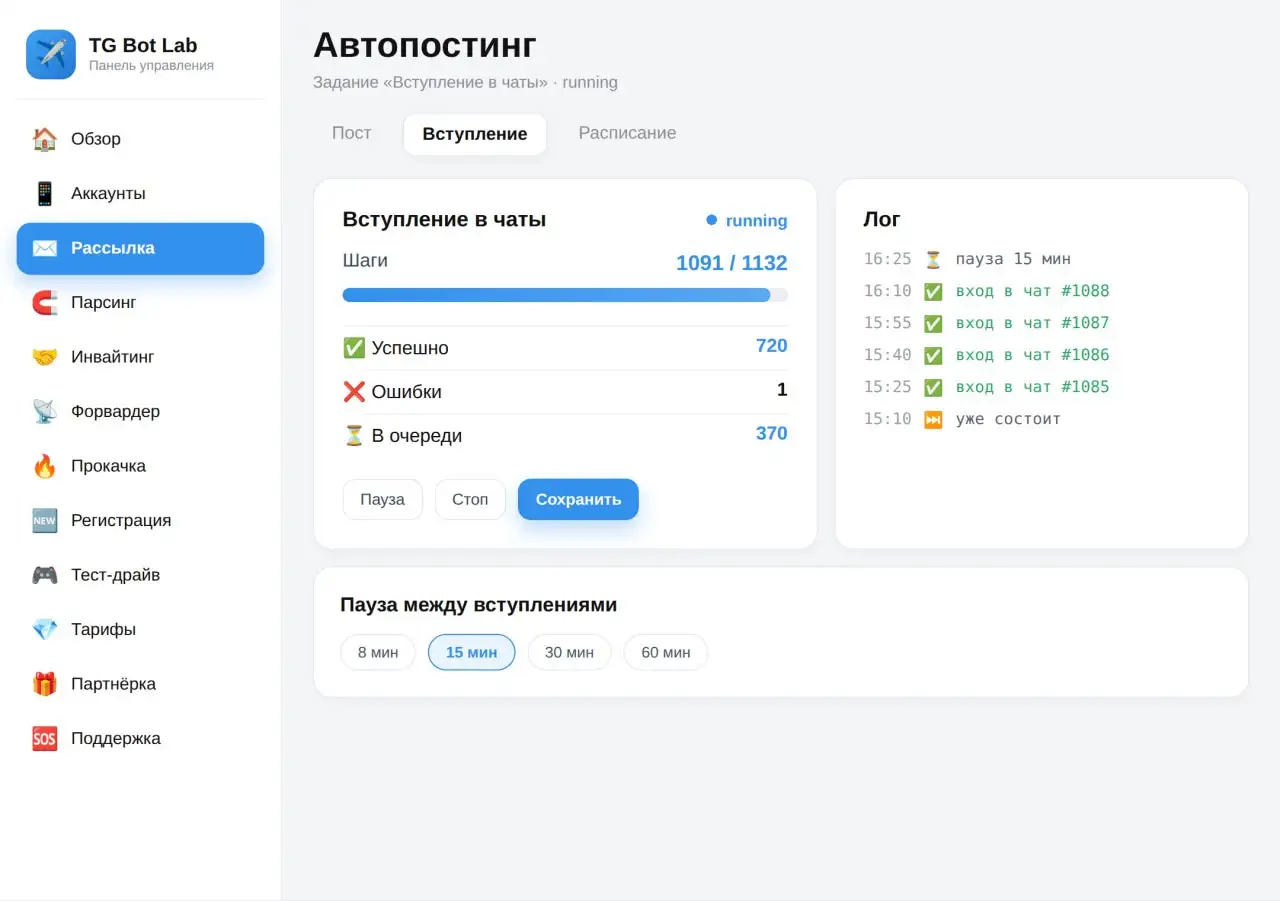
Task: Click the green check icon beside Успешно
Action: point(354,348)
